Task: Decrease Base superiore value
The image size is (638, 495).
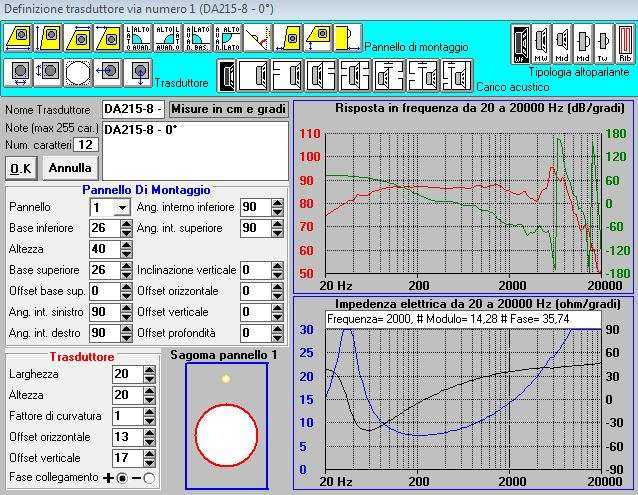Action: tap(126, 275)
